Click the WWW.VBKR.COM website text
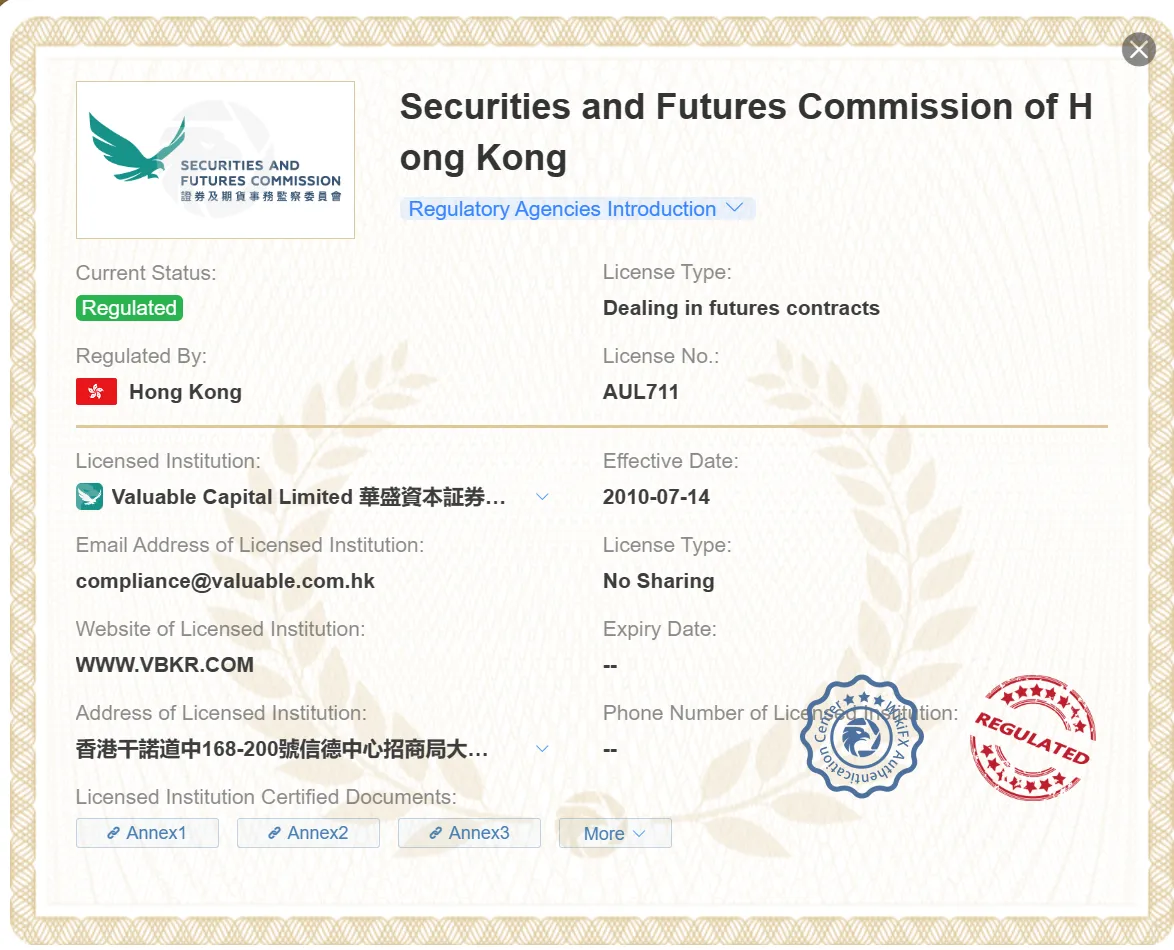Viewport: 1174px width, 950px height. [x=165, y=665]
